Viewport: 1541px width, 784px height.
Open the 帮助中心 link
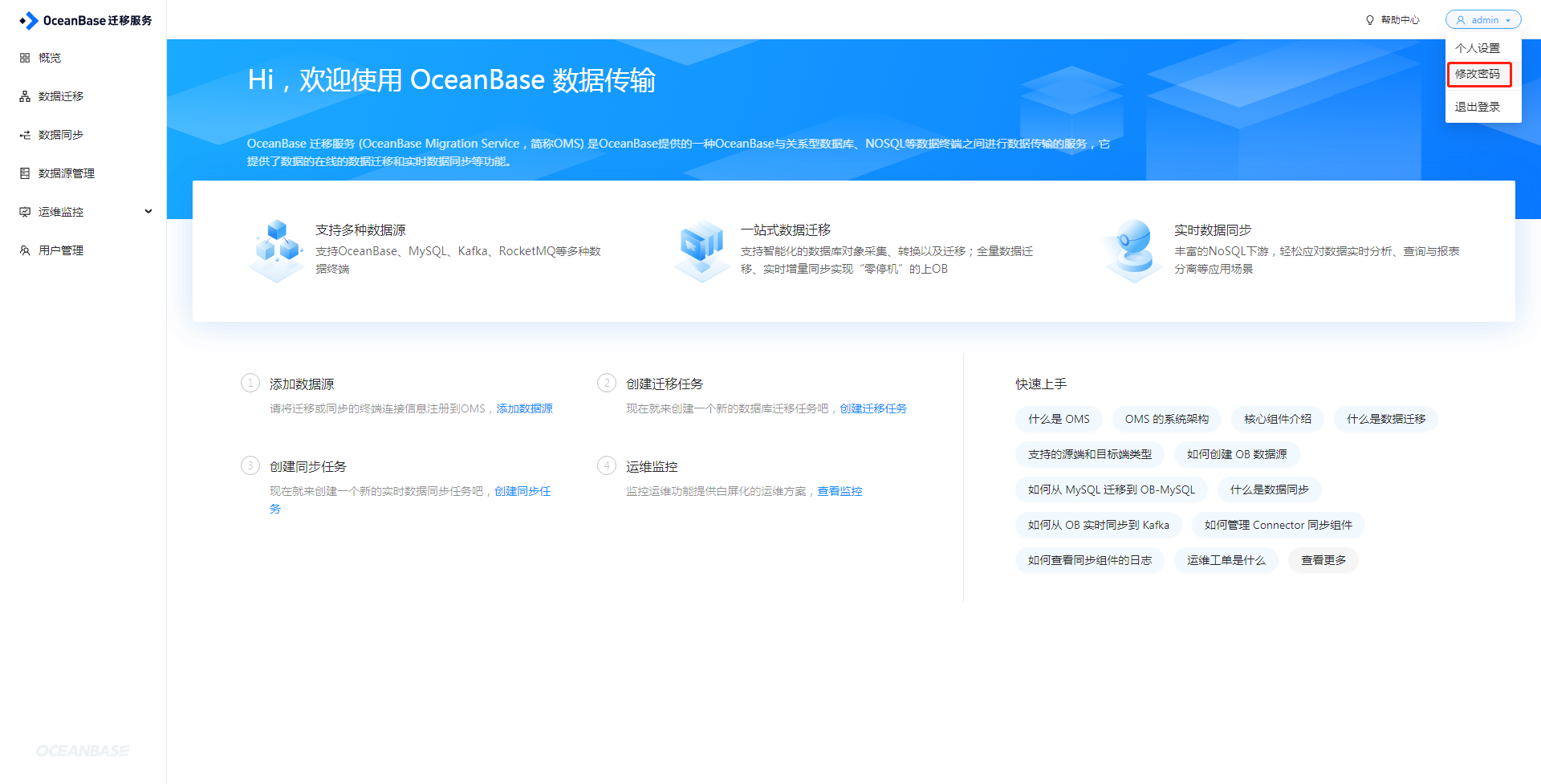pyautogui.click(x=1401, y=20)
